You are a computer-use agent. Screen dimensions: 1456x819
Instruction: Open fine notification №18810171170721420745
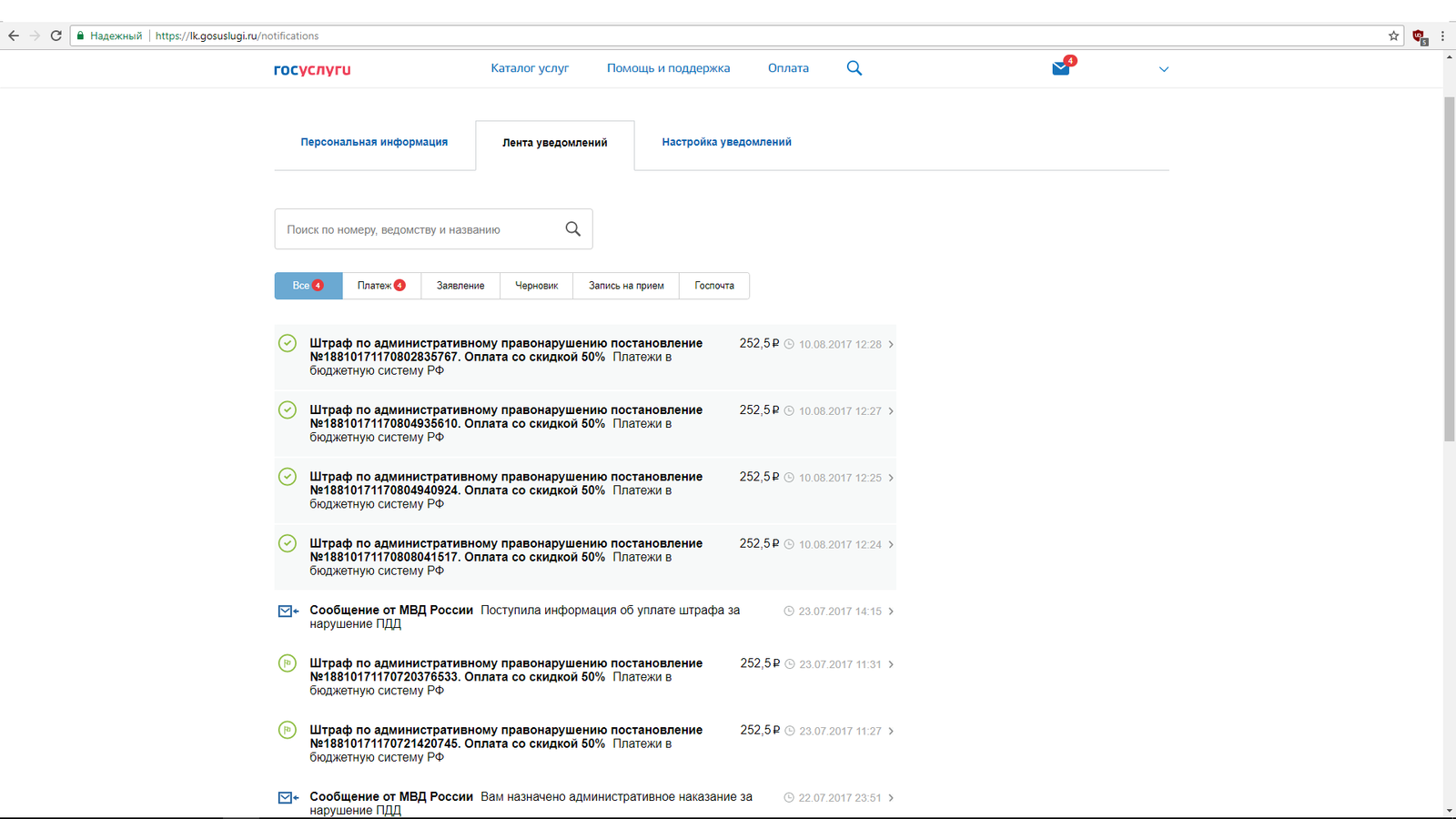[585, 743]
